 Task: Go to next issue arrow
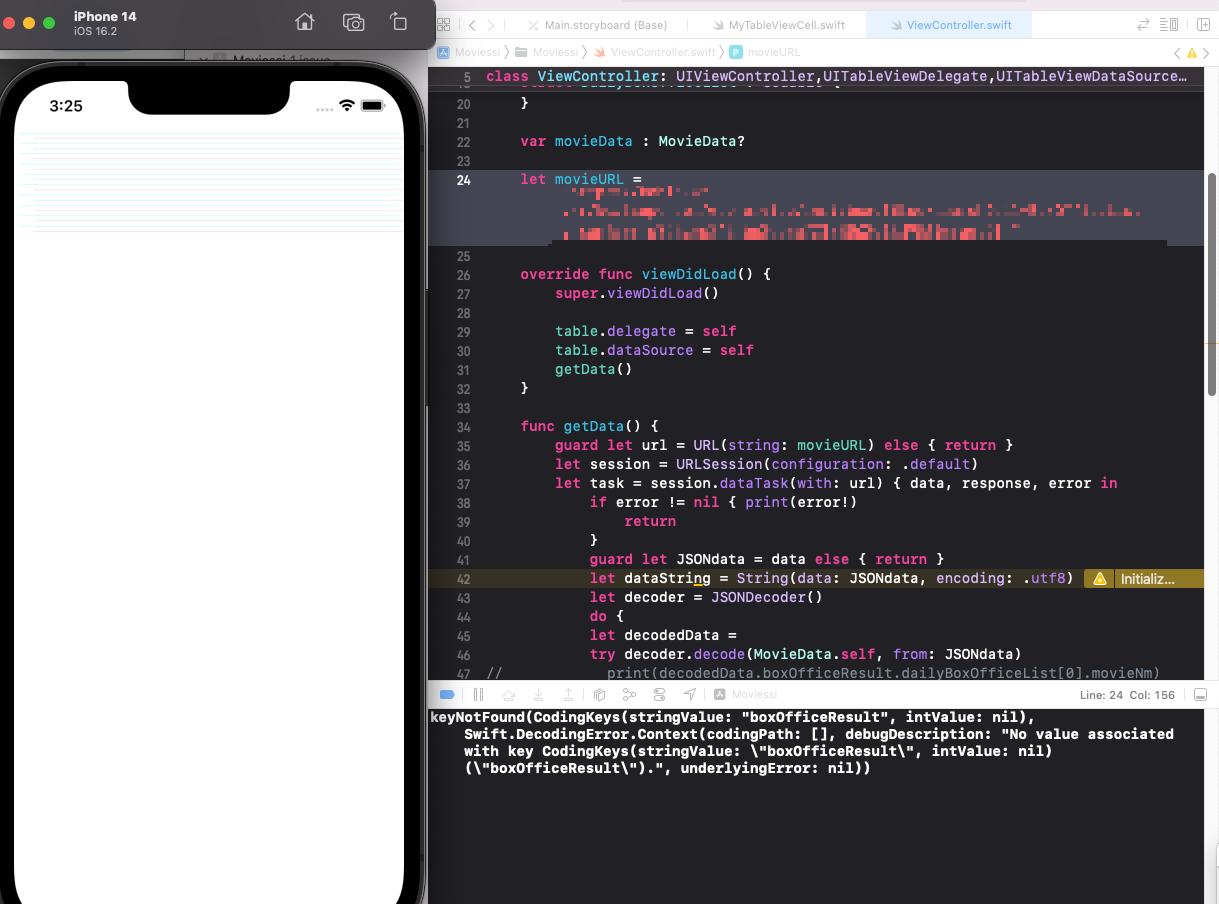(x=1207, y=51)
